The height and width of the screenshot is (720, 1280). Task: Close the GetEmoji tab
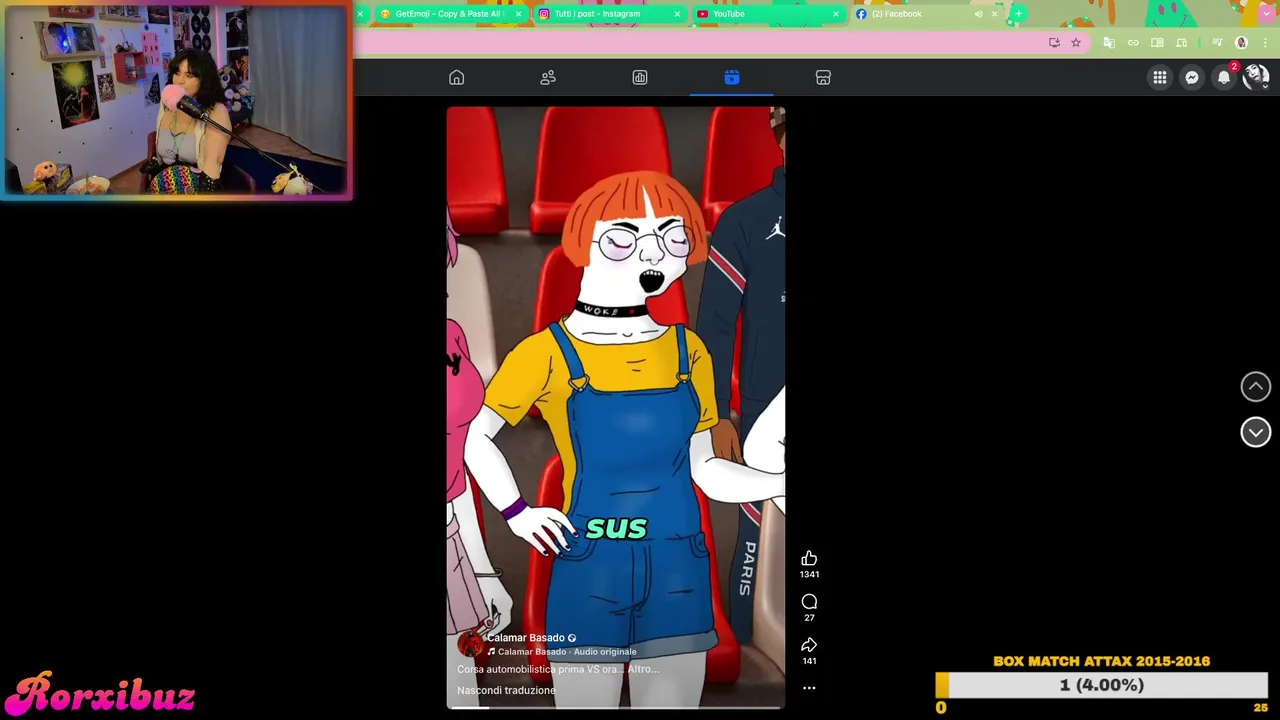(518, 14)
